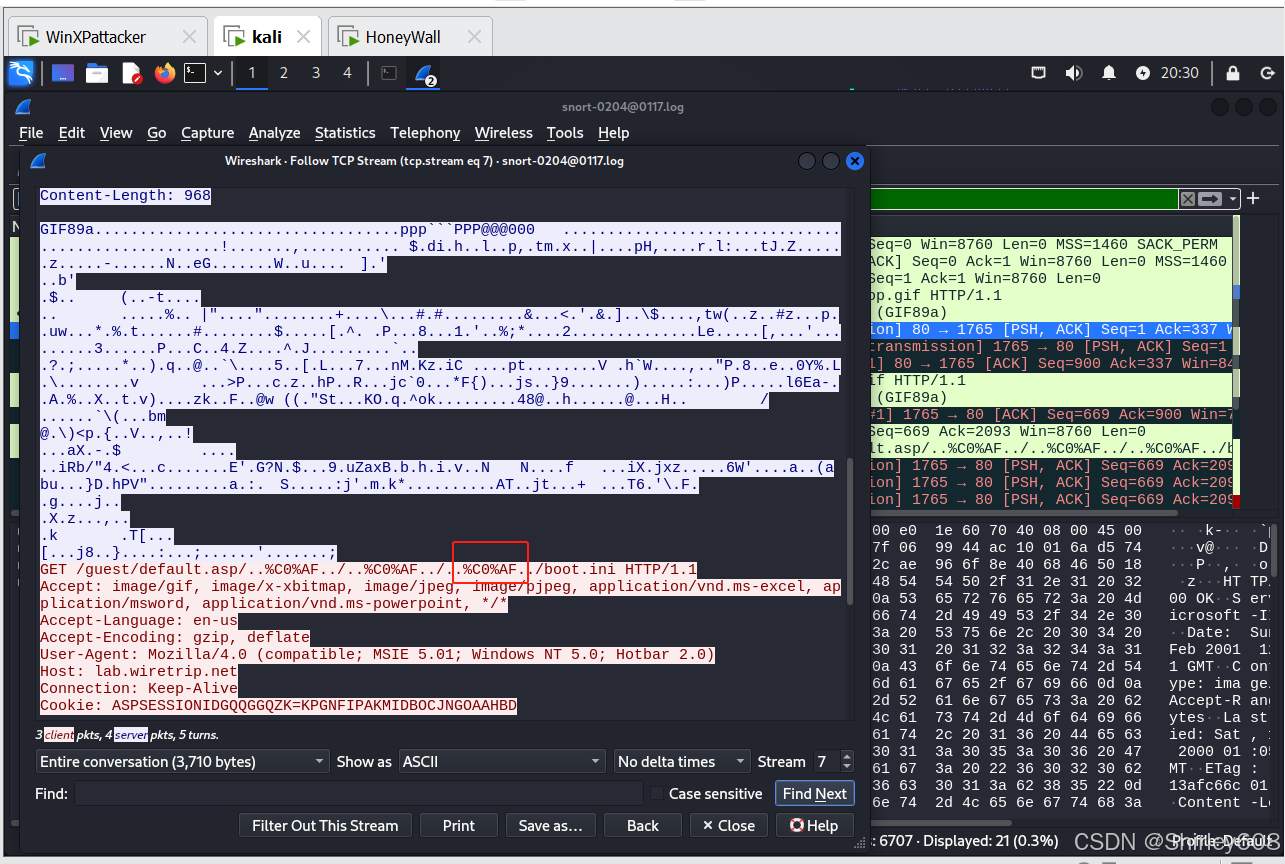Select the Wireshark taskbar button
The height and width of the screenshot is (864, 1285).
pyautogui.click(x=426, y=74)
